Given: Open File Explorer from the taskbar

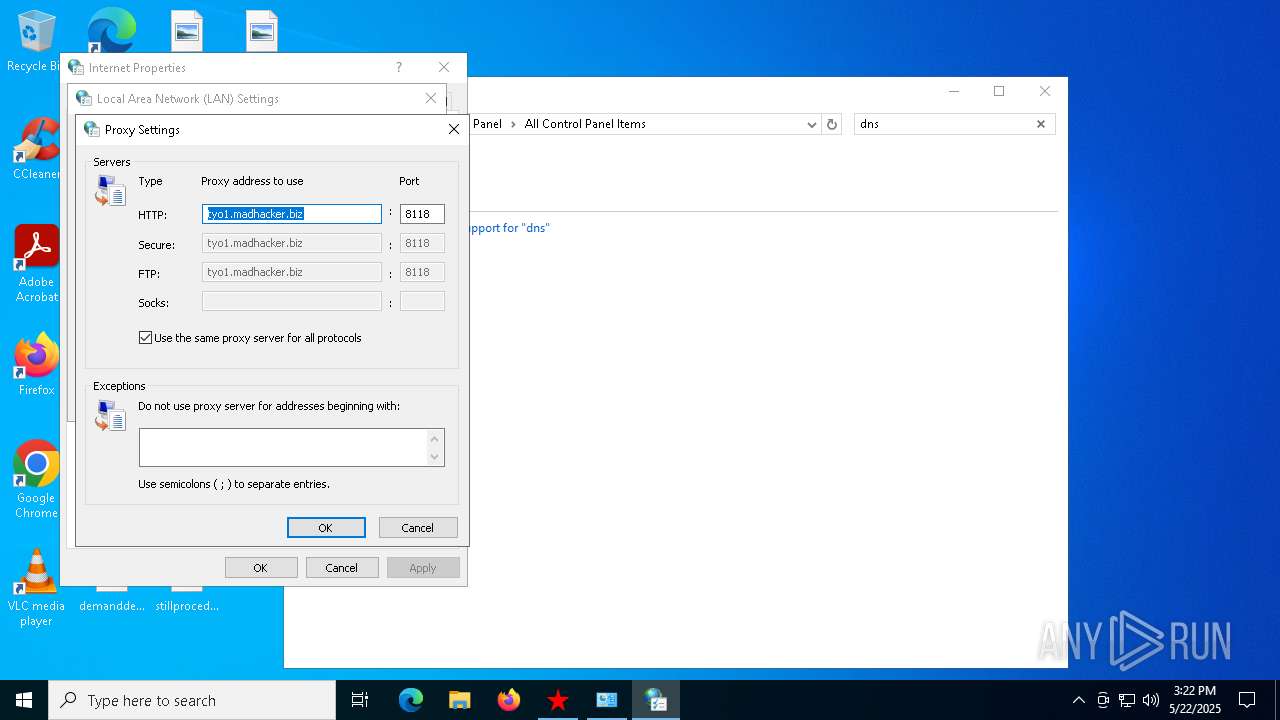Looking at the screenshot, I should pos(460,700).
